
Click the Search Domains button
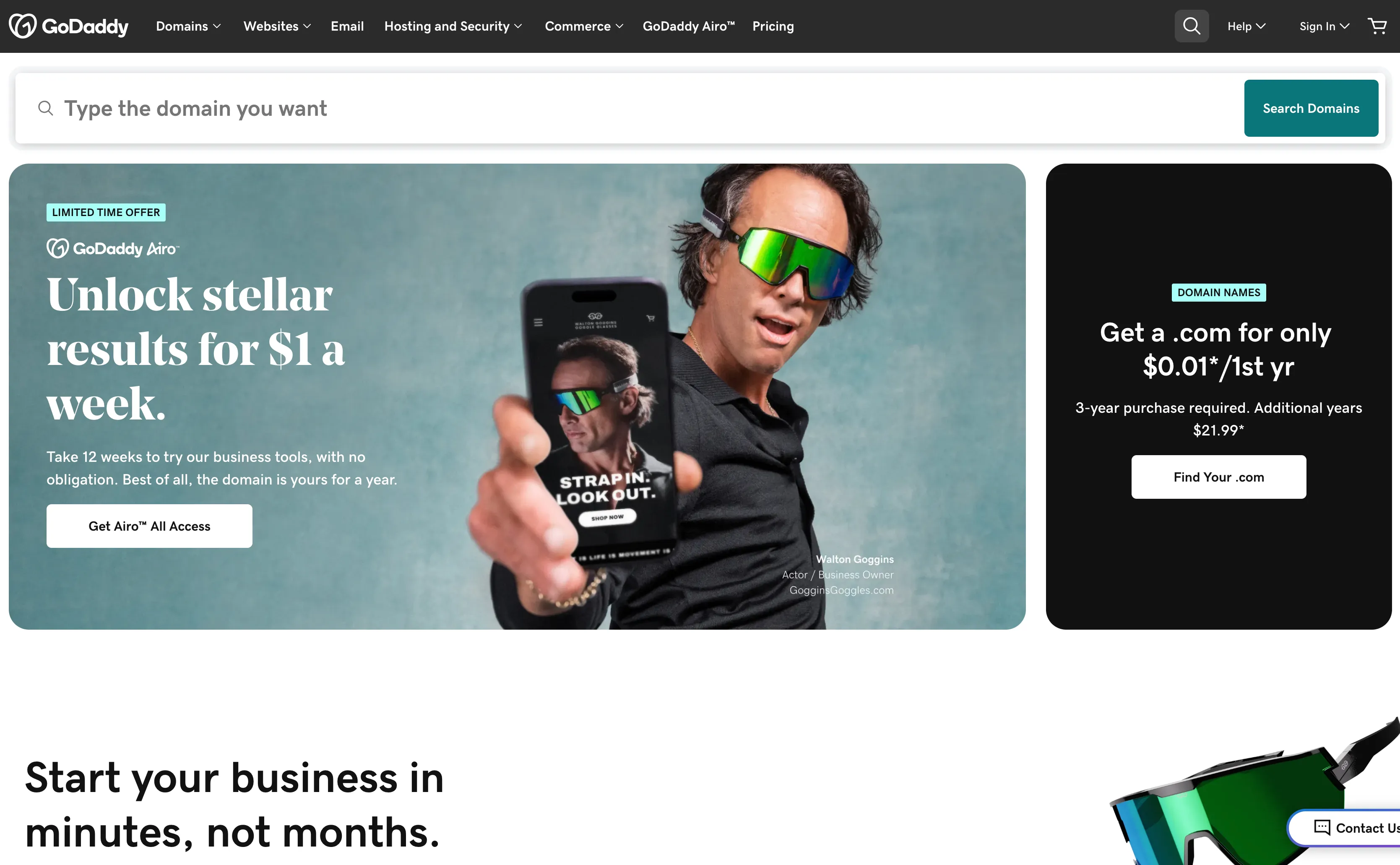coord(1311,108)
